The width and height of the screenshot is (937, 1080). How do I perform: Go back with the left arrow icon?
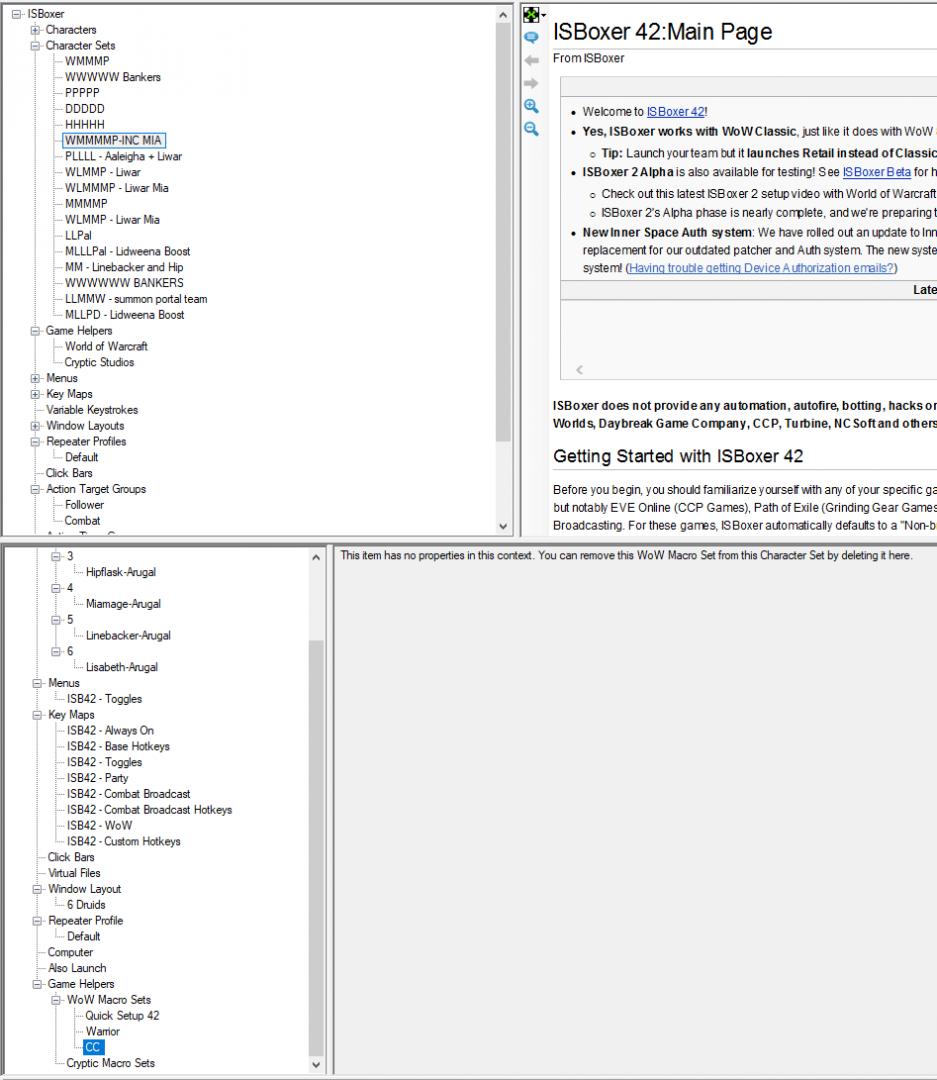531,61
